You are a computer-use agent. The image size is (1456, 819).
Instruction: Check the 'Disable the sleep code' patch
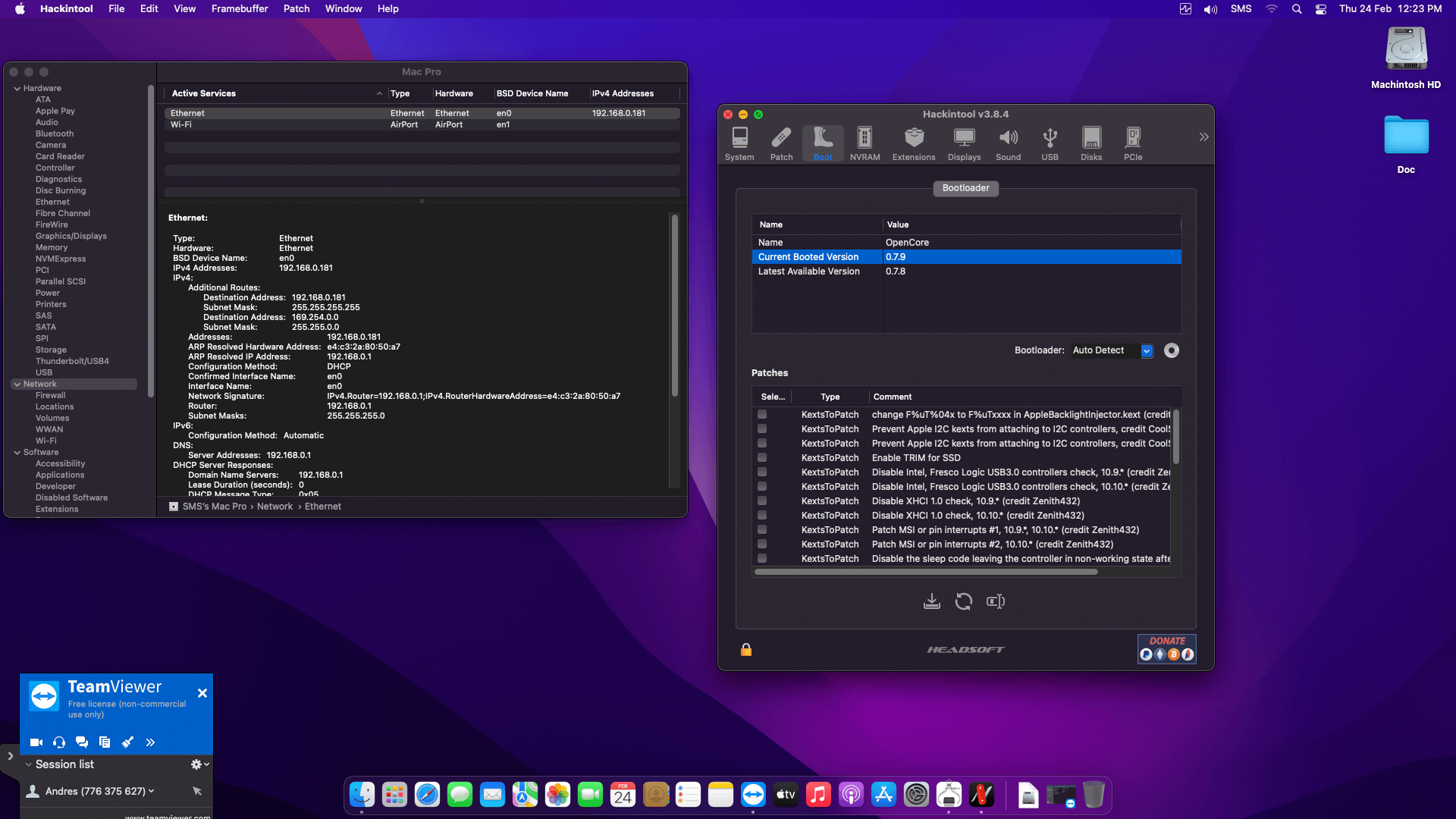click(762, 559)
